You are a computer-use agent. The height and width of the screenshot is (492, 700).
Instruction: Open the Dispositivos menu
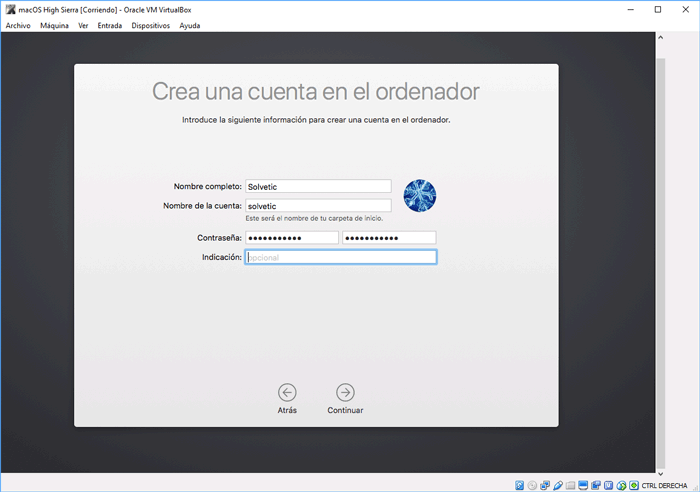[150, 25]
